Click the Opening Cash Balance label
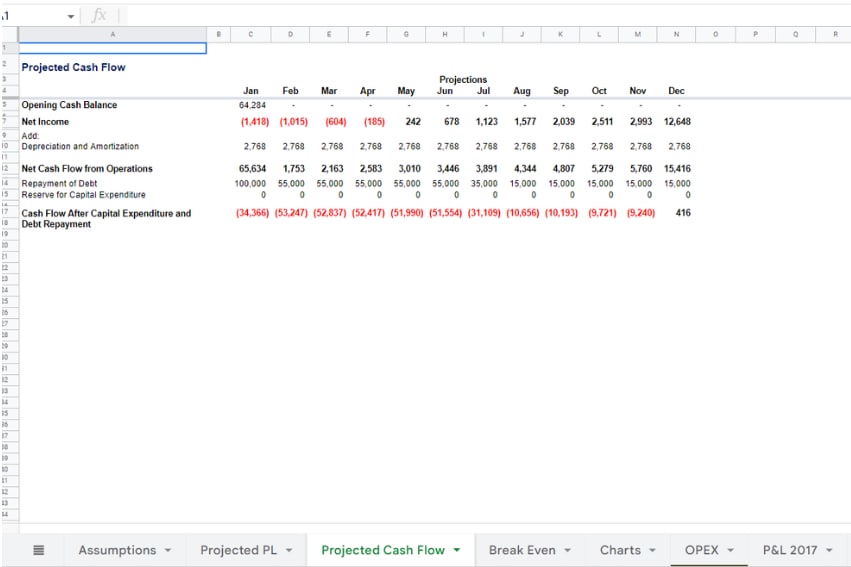The height and width of the screenshot is (567, 851). click(x=69, y=105)
